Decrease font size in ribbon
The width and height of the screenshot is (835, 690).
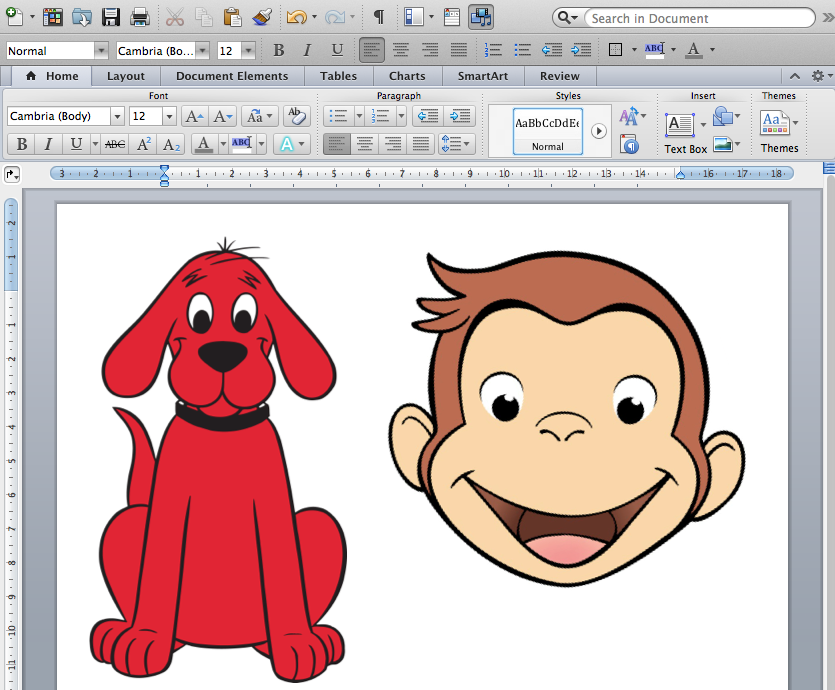(222, 116)
